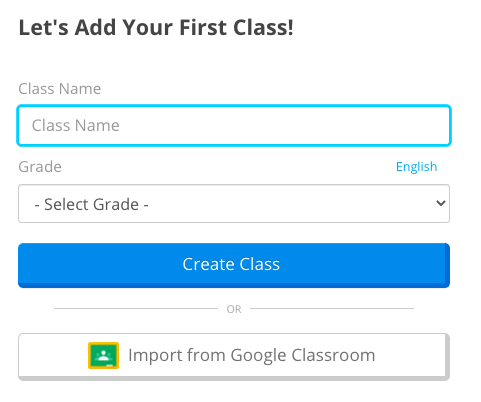481x402 pixels.
Task: Switch language via the English link
Action: pos(416,167)
